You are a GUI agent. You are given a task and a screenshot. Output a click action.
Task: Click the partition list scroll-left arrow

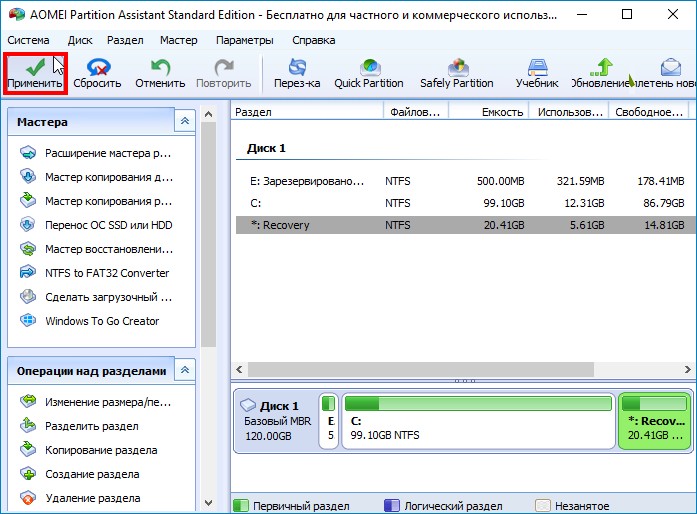(x=239, y=369)
